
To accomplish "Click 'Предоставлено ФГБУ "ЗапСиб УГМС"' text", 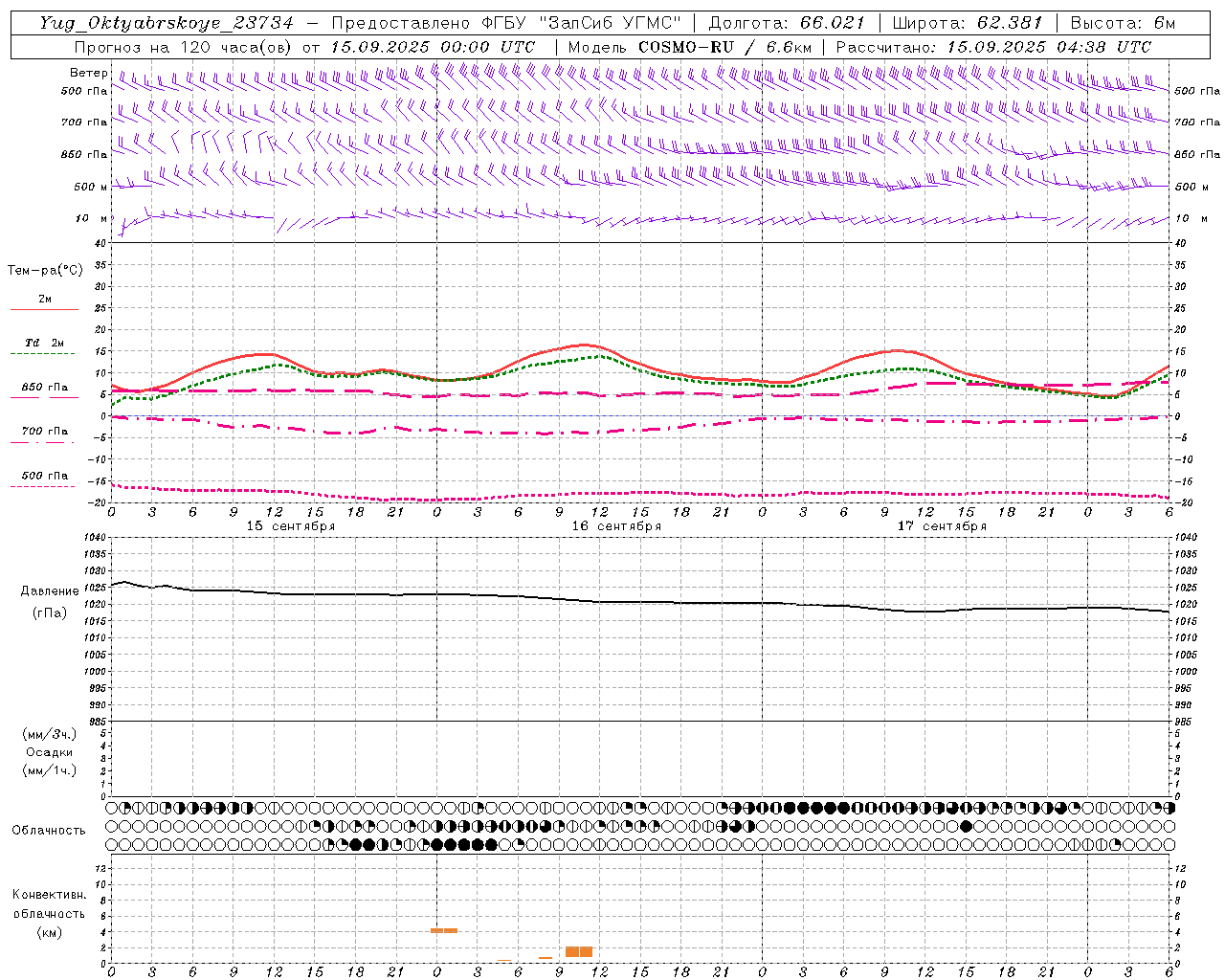I will (x=506, y=23).
